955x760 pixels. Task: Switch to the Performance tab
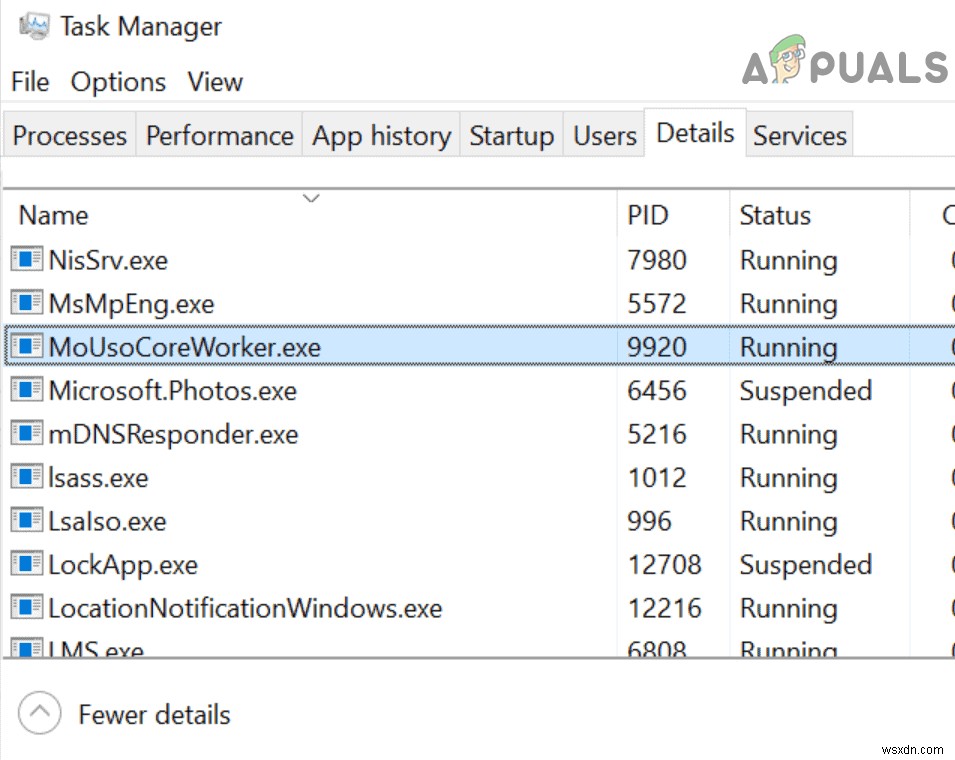point(219,135)
